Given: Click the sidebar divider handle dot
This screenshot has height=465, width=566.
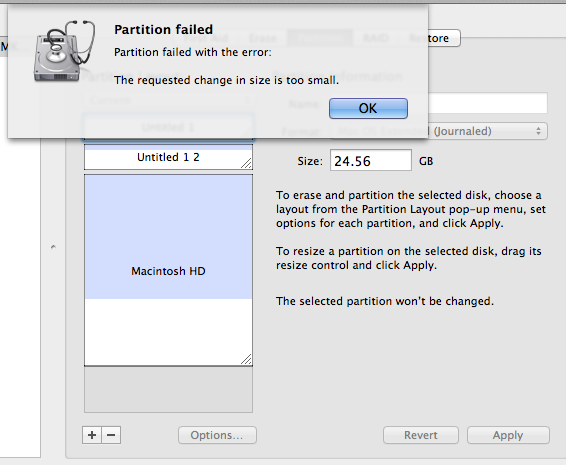Looking at the screenshot, I should 53,247.
